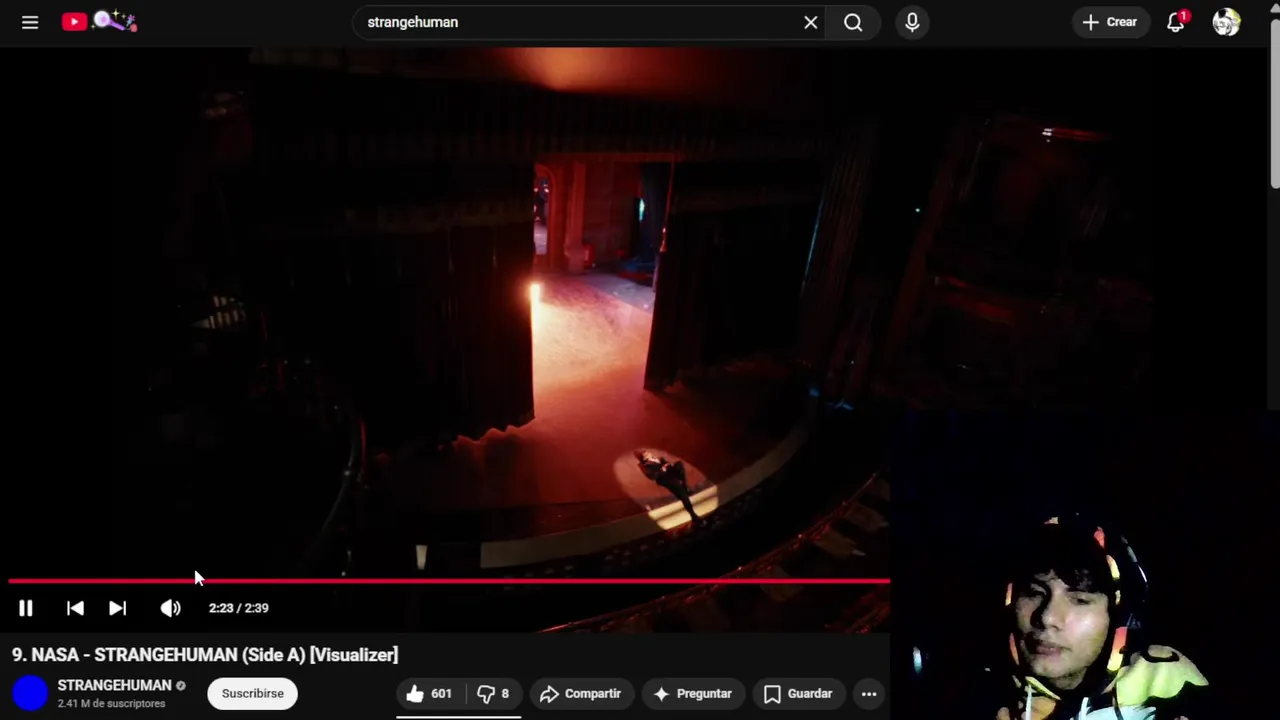The image size is (1280, 720).
Task: Click the 2:23 / 2:39 time display
Action: (x=238, y=608)
